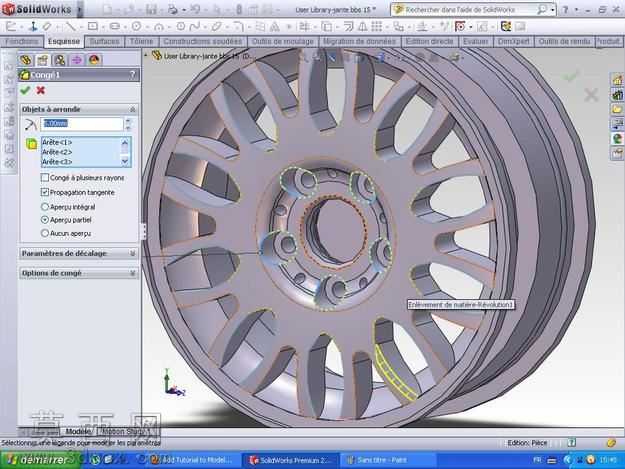Click the Mirror Entities sketch icon
Screen dimensions: 625x469
(363, 27)
